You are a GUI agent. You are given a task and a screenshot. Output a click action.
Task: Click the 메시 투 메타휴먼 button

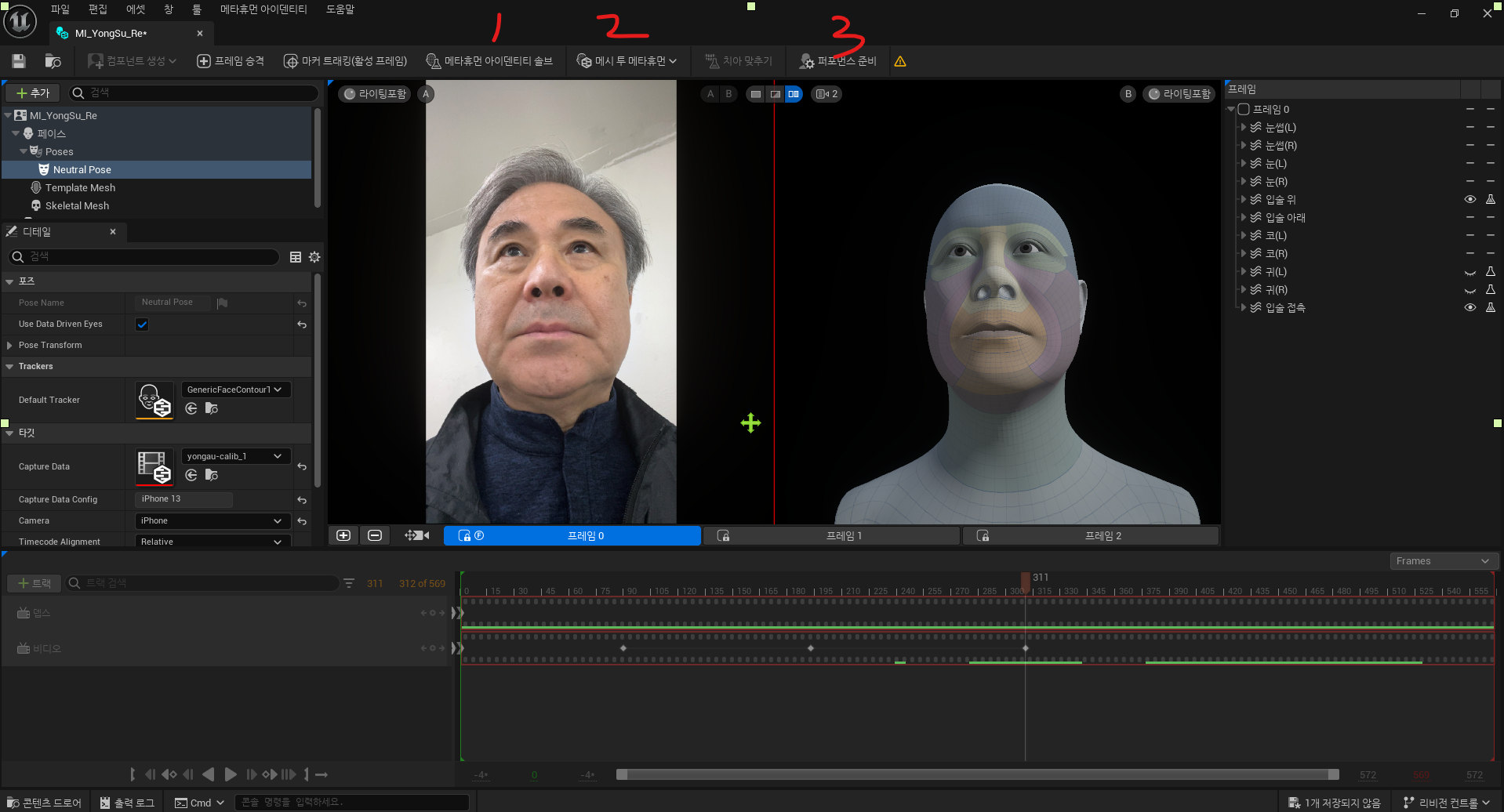[627, 61]
